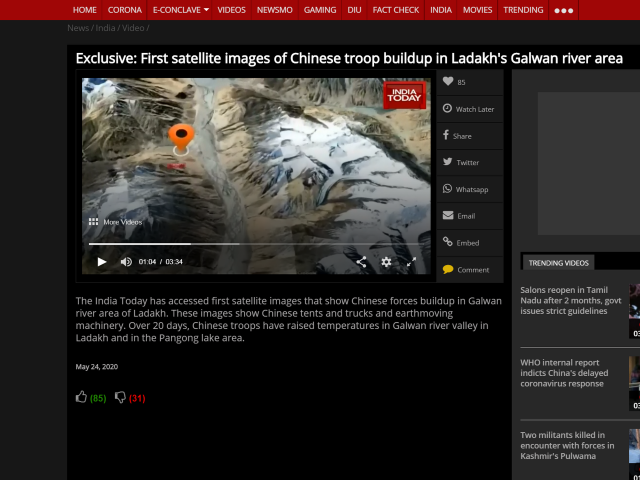Select the TRENDING VIDEOS tab
Viewport: 640px width, 480px height.
point(558,263)
